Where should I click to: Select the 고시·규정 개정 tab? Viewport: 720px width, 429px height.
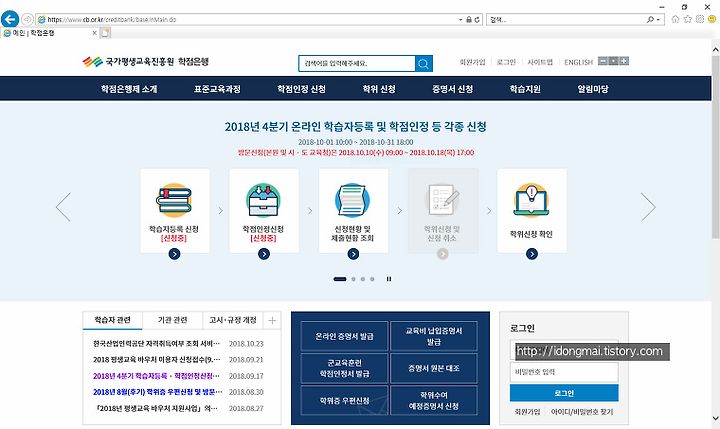click(233, 320)
